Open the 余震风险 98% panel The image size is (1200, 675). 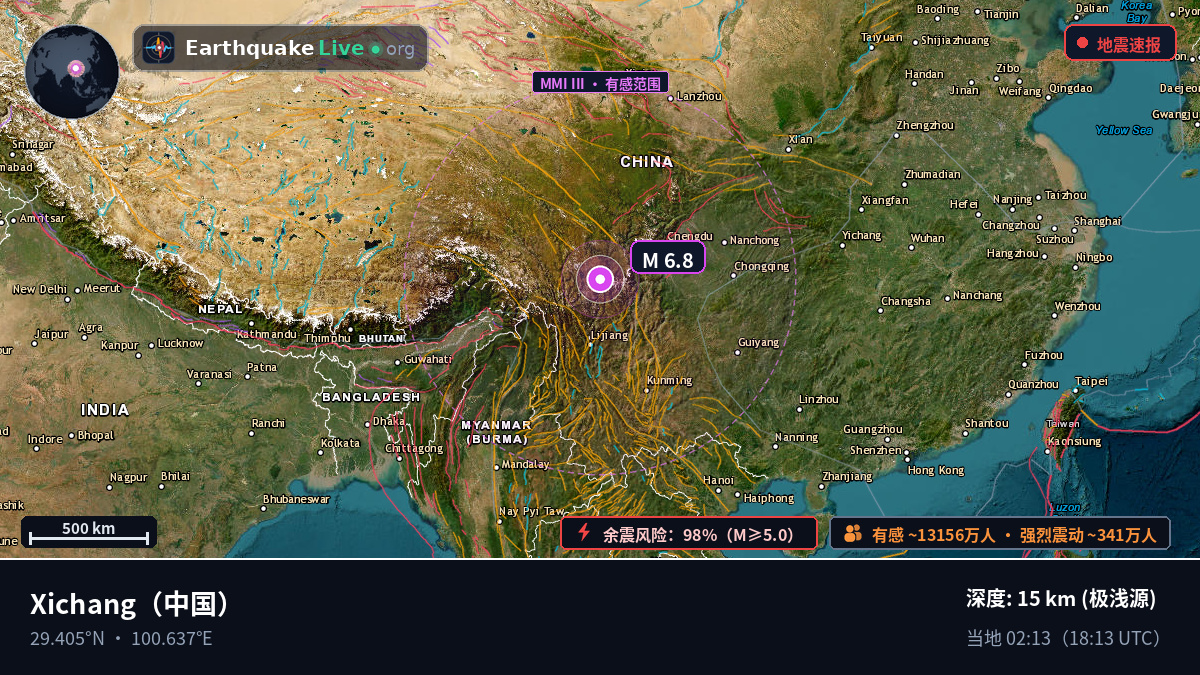[689, 533]
